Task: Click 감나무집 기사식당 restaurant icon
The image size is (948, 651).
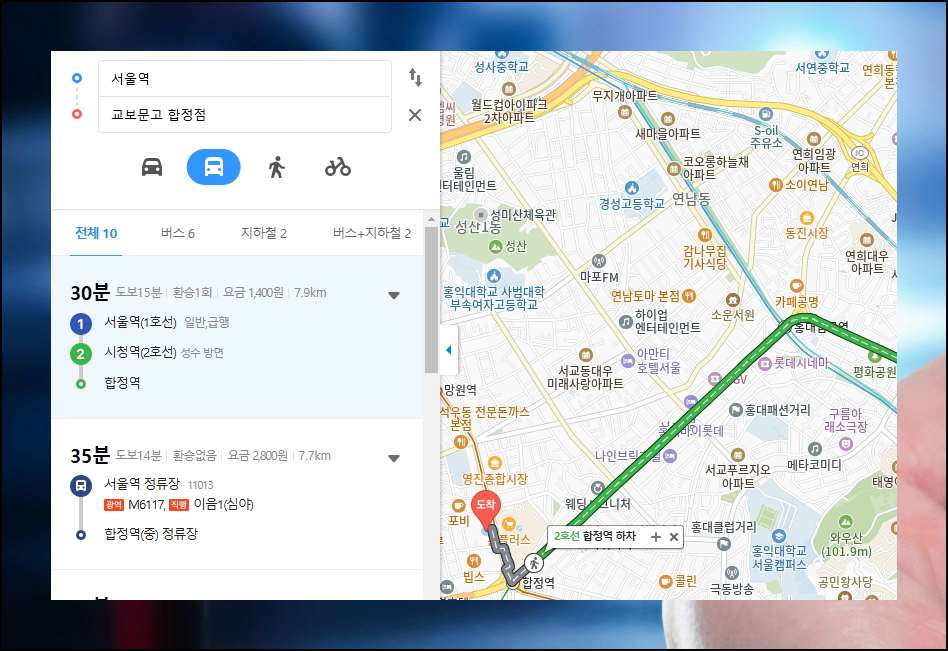Action: [704, 235]
